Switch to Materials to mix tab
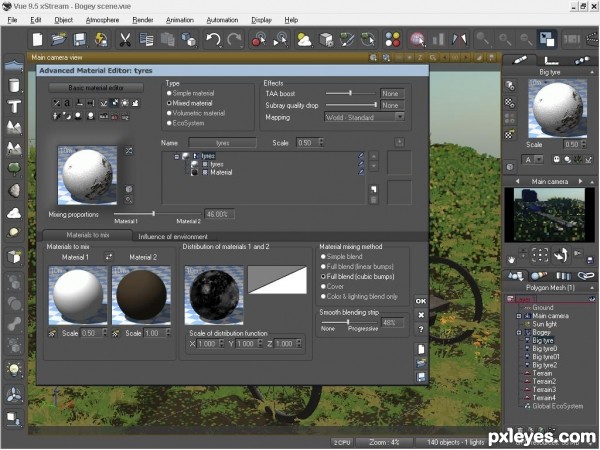Screen dimensions: 600x450 click(x=87, y=235)
